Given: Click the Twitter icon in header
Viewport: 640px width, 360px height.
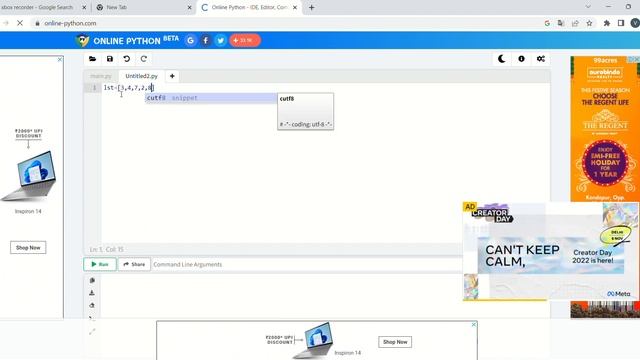Looking at the screenshot, I should [220, 40].
